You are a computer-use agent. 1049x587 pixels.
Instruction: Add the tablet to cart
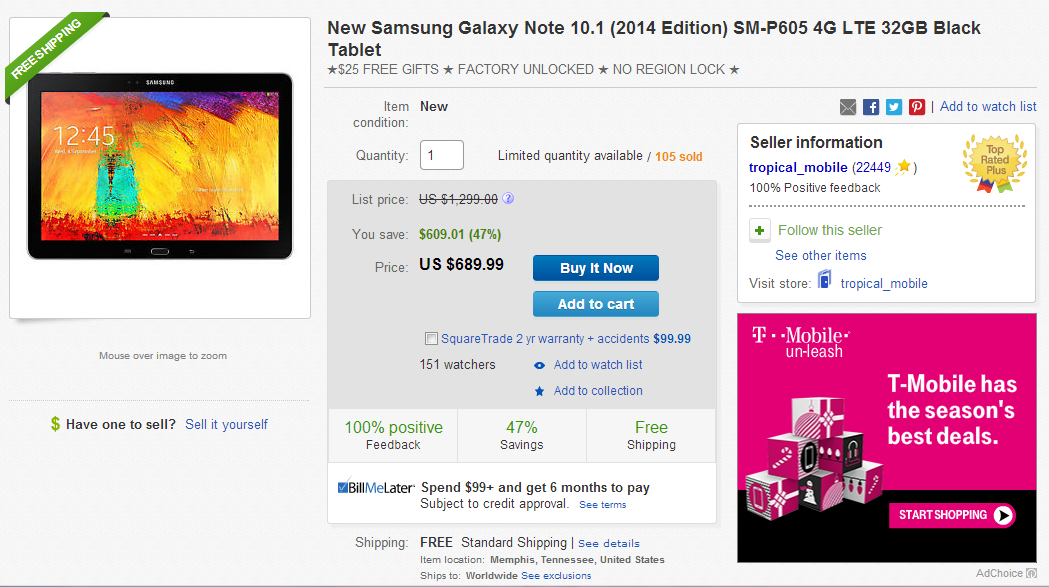click(595, 304)
